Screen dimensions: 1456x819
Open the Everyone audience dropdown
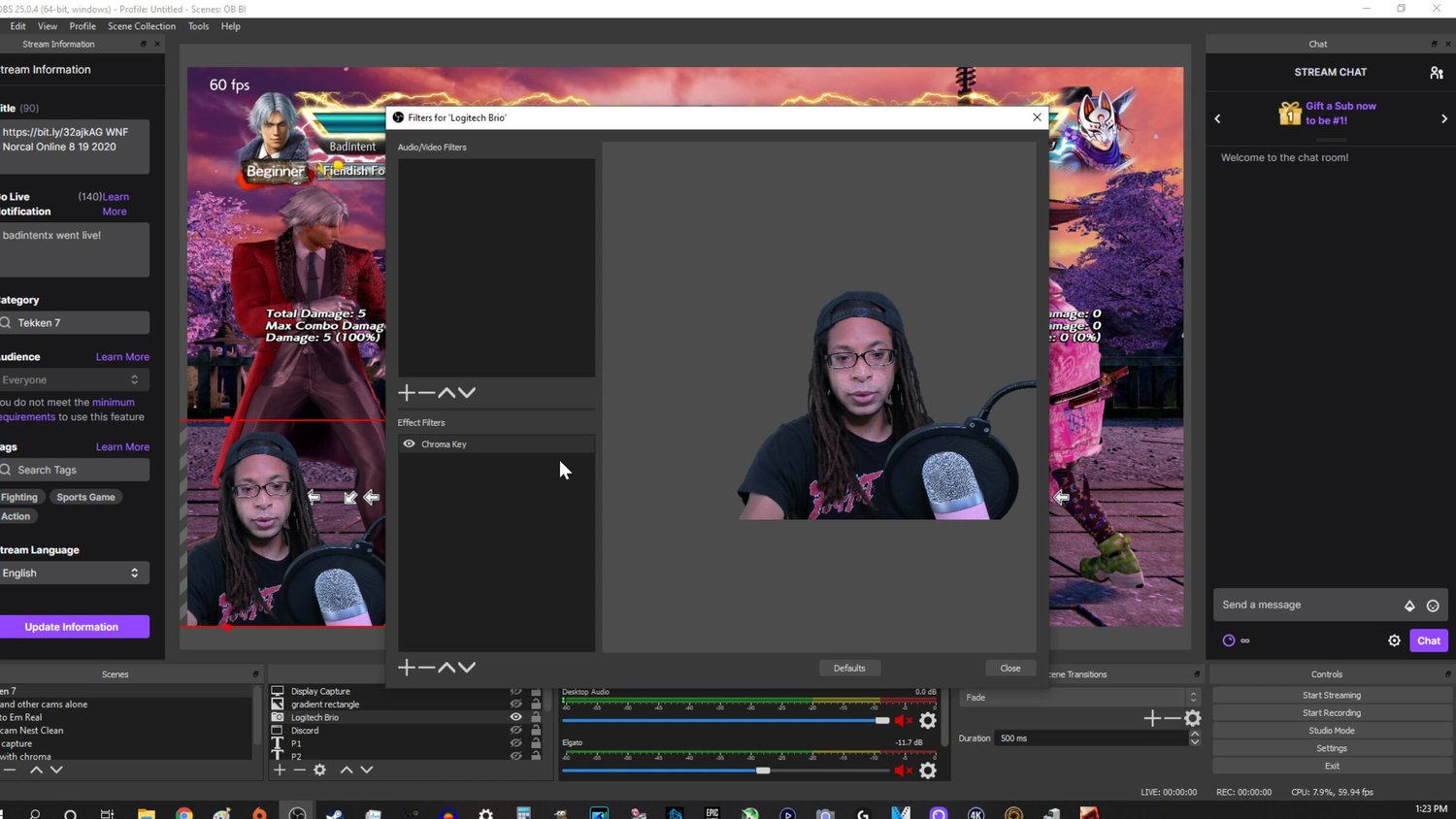(73, 379)
